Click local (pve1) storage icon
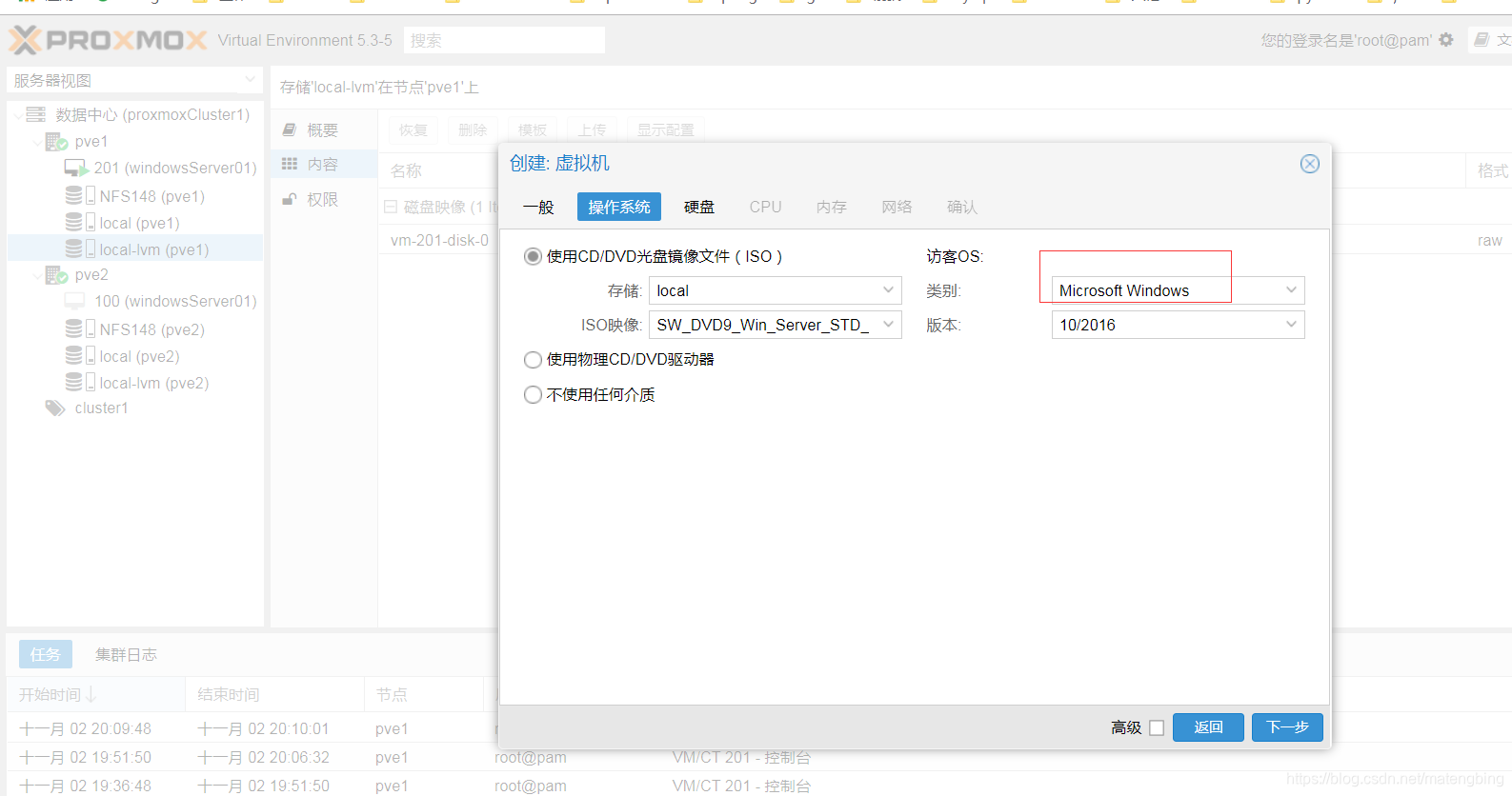This screenshot has width=1512, height=796. click(x=80, y=222)
